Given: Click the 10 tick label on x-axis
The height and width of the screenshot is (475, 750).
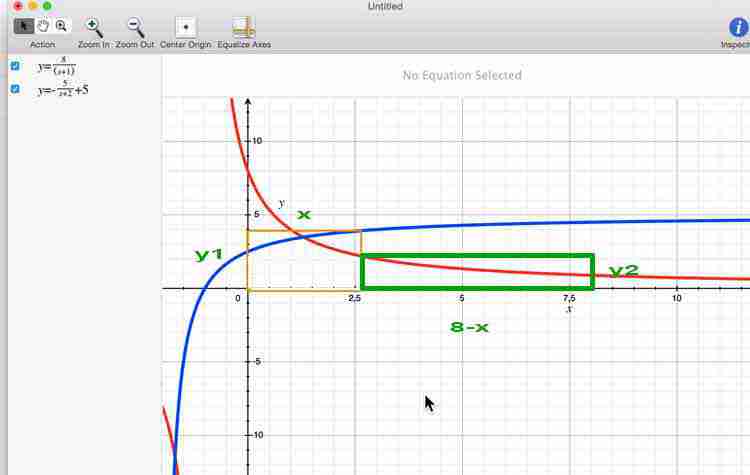Looking at the screenshot, I should click(x=676, y=298).
